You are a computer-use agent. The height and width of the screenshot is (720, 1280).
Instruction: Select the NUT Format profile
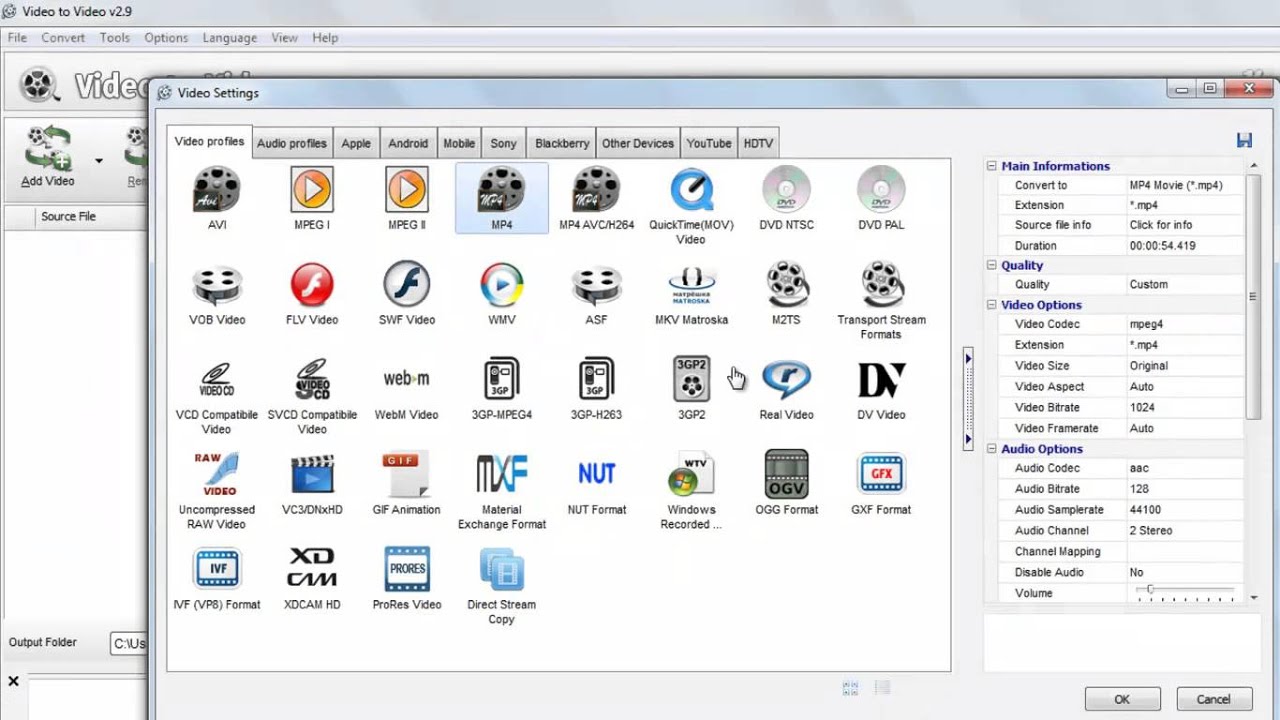597,483
